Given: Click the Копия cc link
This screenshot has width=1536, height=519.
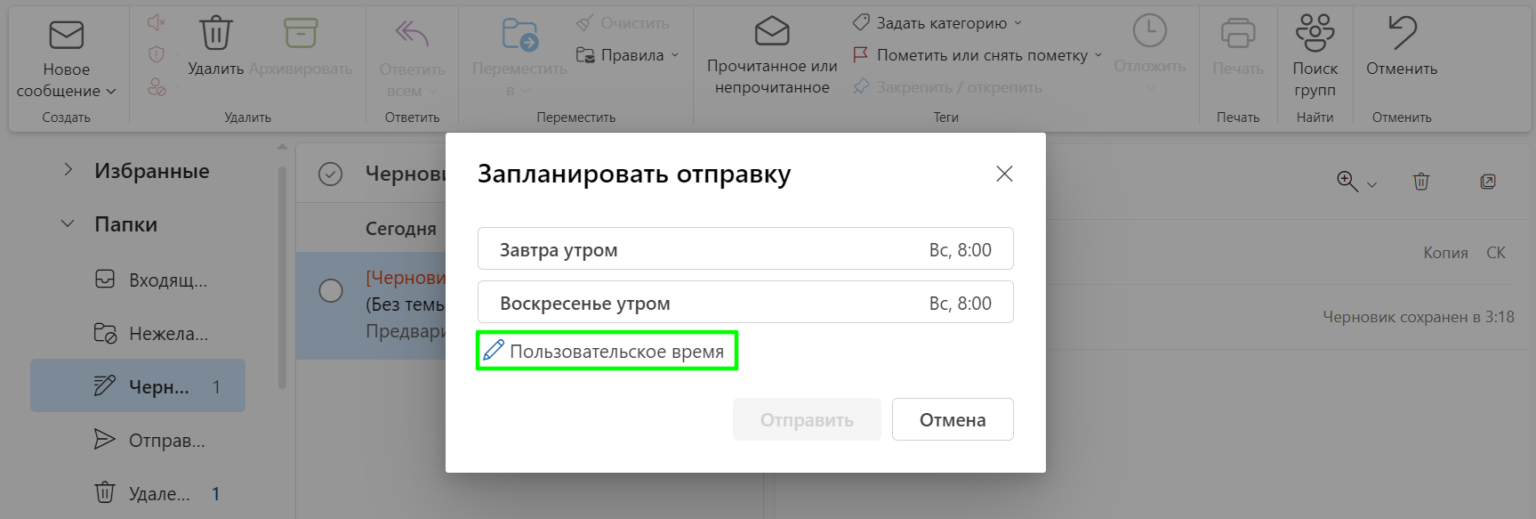Looking at the screenshot, I should click(1446, 253).
